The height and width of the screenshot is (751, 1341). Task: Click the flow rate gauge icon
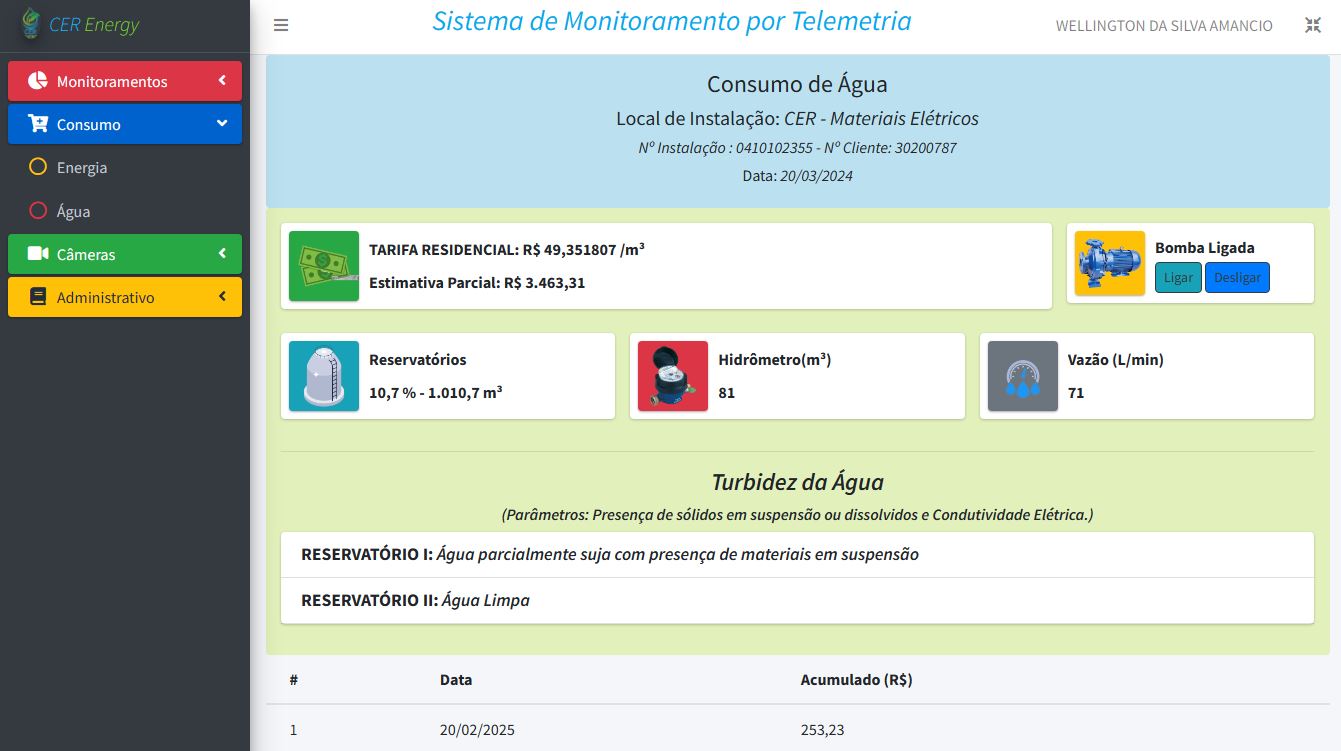click(1023, 376)
